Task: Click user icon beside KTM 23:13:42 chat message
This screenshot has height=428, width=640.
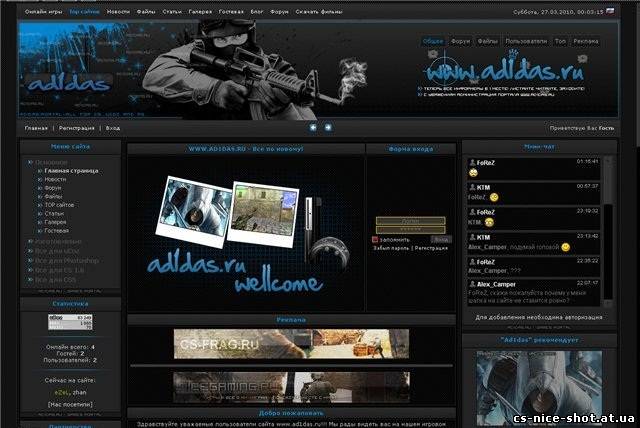Action: tap(472, 237)
